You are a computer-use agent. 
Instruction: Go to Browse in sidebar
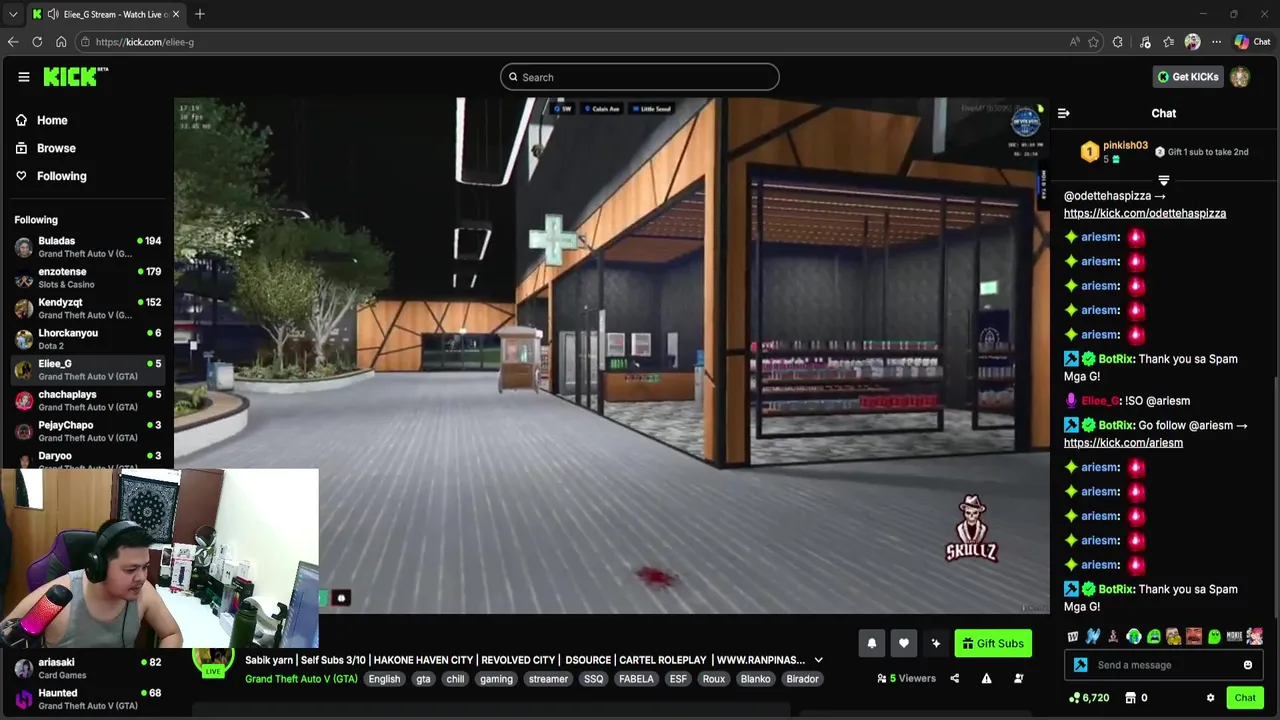pyautogui.click(x=45, y=148)
